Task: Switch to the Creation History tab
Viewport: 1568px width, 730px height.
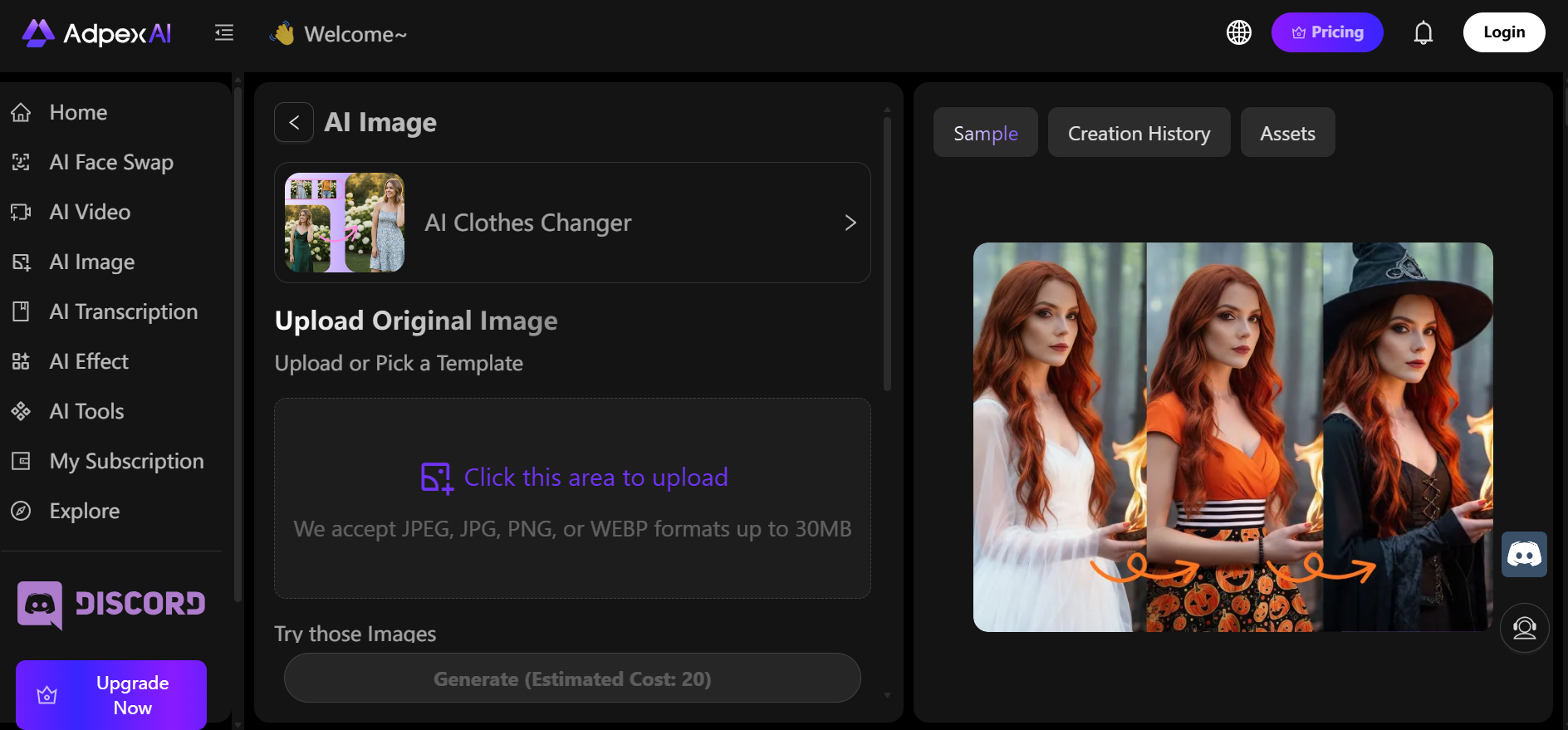Action: [1139, 132]
